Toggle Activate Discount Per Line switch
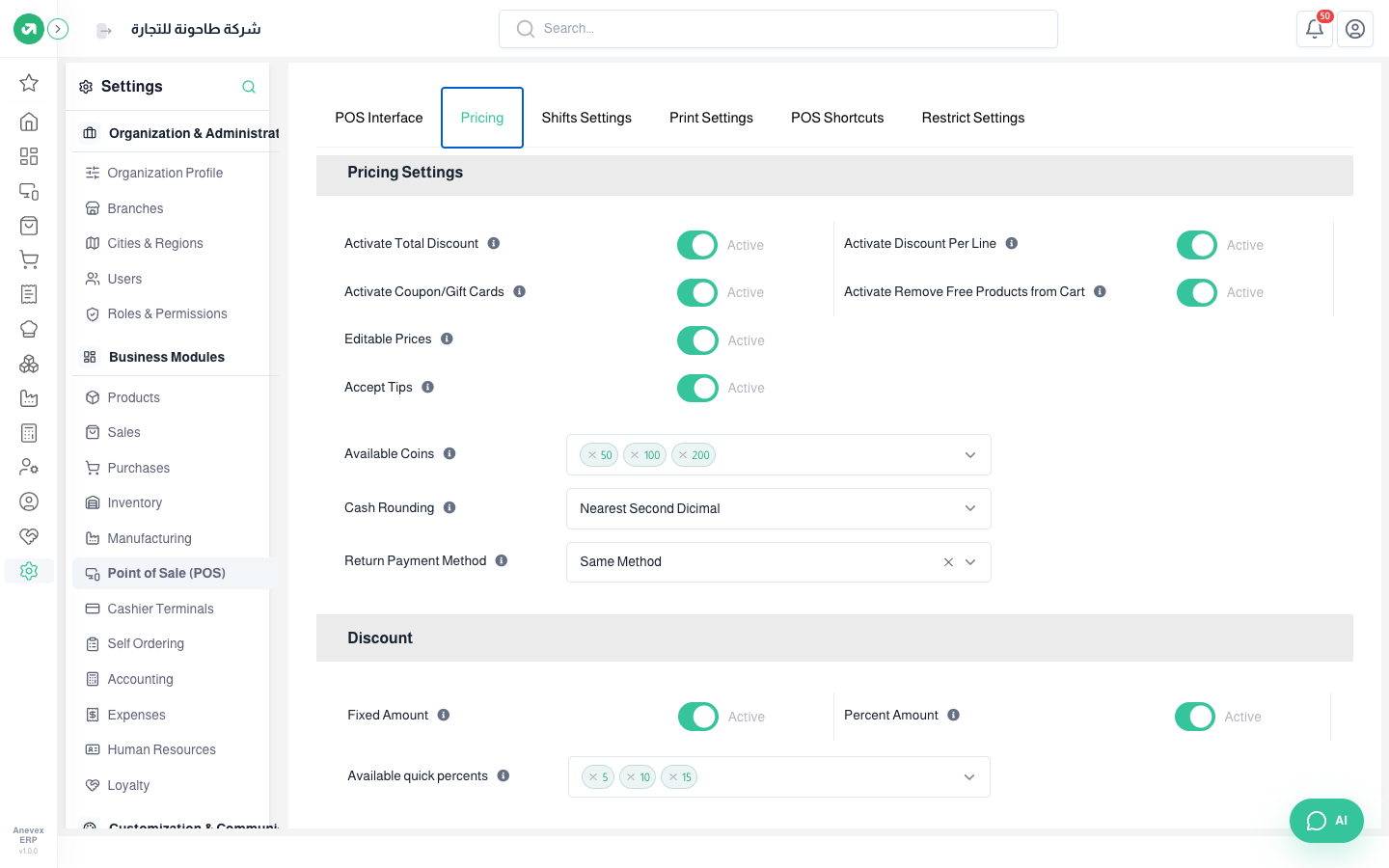1389x868 pixels. pos(1197,245)
